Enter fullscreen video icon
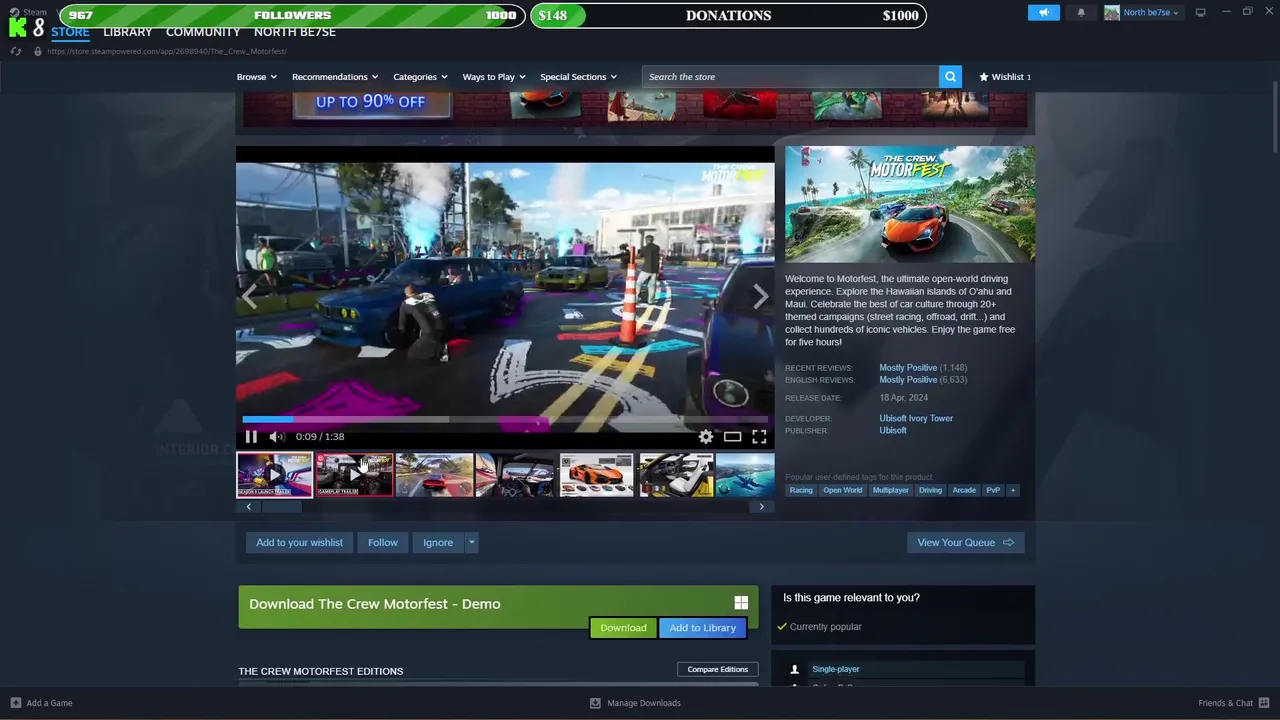 pos(759,437)
